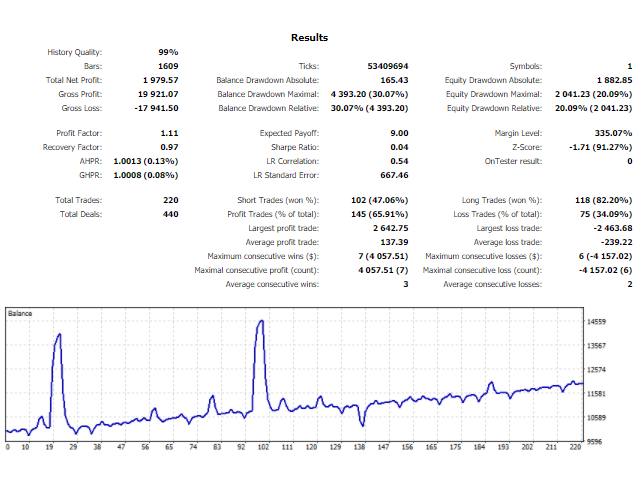640x480 pixels.
Task: Click the Results heading at the top
Action: point(309,37)
